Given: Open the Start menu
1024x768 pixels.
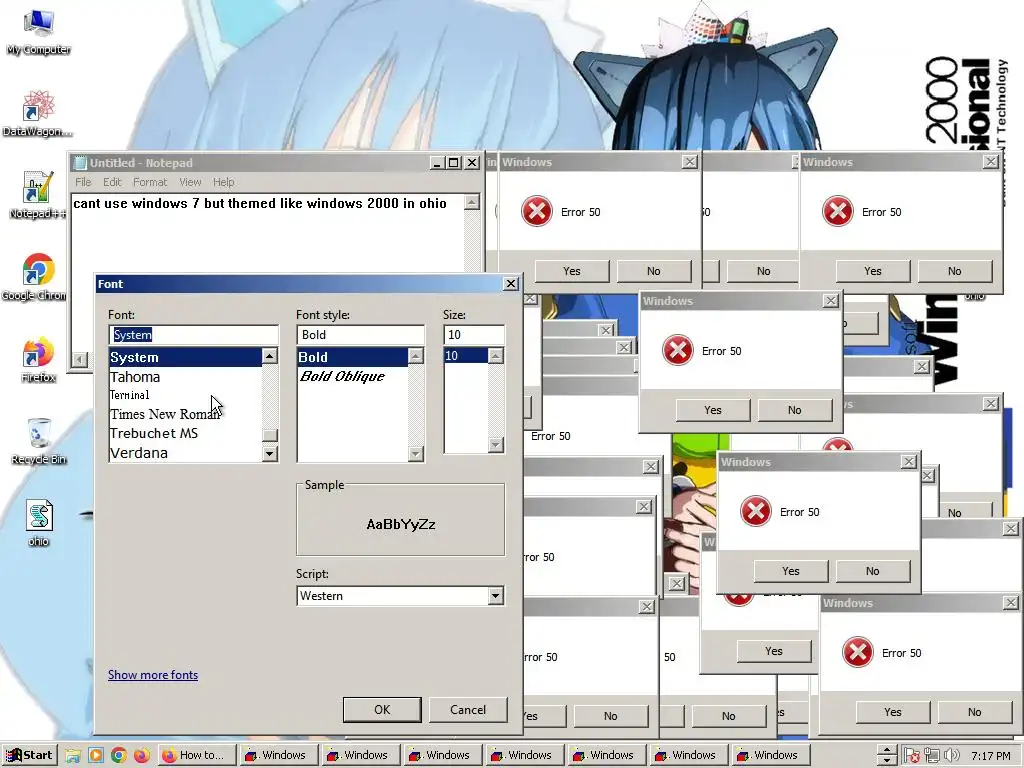Looking at the screenshot, I should (29, 756).
